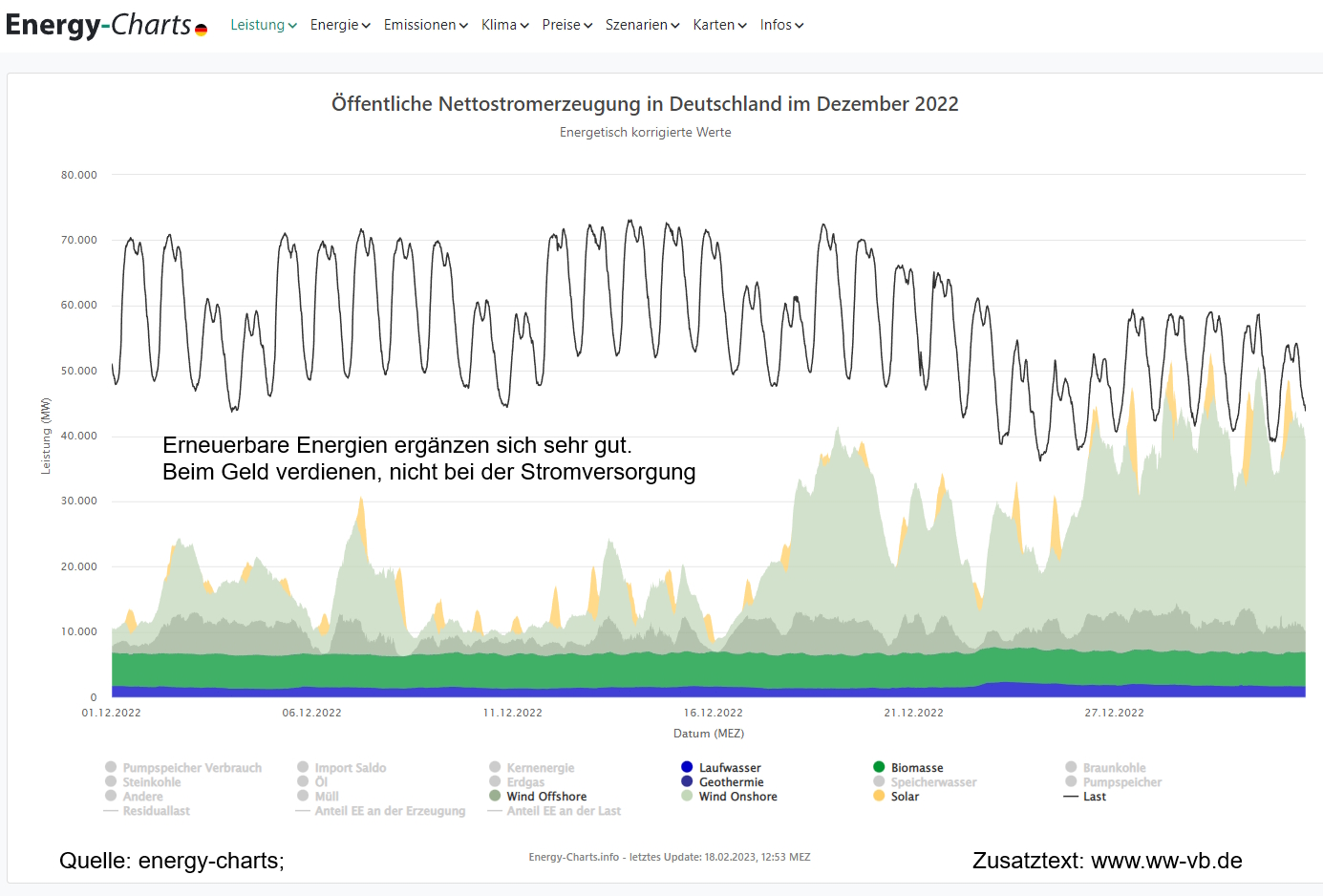Screen dimensions: 1323x896
Task: Expand the Szenarien dropdown
Action: (x=642, y=25)
